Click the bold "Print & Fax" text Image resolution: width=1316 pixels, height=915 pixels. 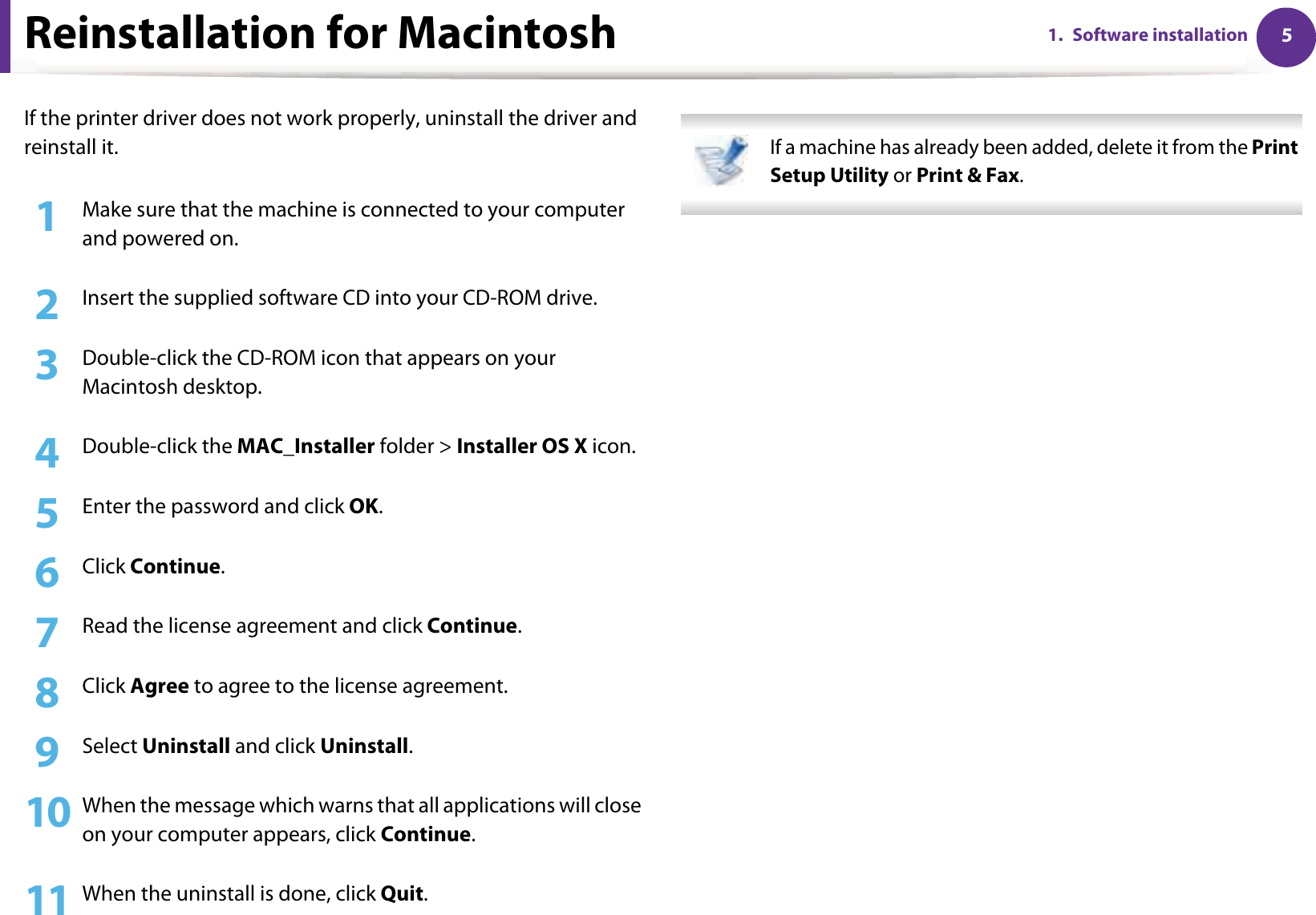pyautogui.click(x=967, y=176)
